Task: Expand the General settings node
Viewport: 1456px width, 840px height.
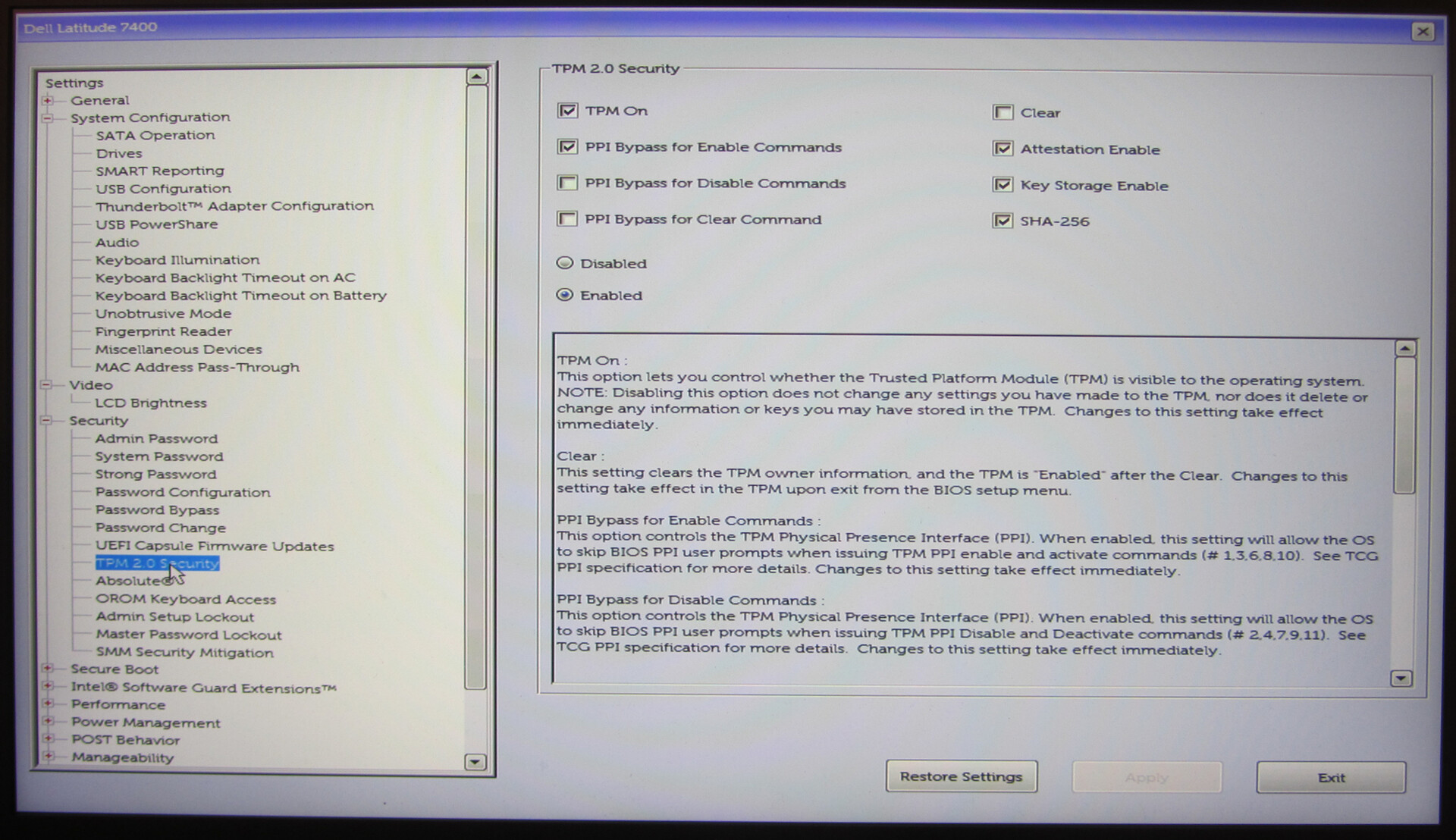Action: coord(48,101)
